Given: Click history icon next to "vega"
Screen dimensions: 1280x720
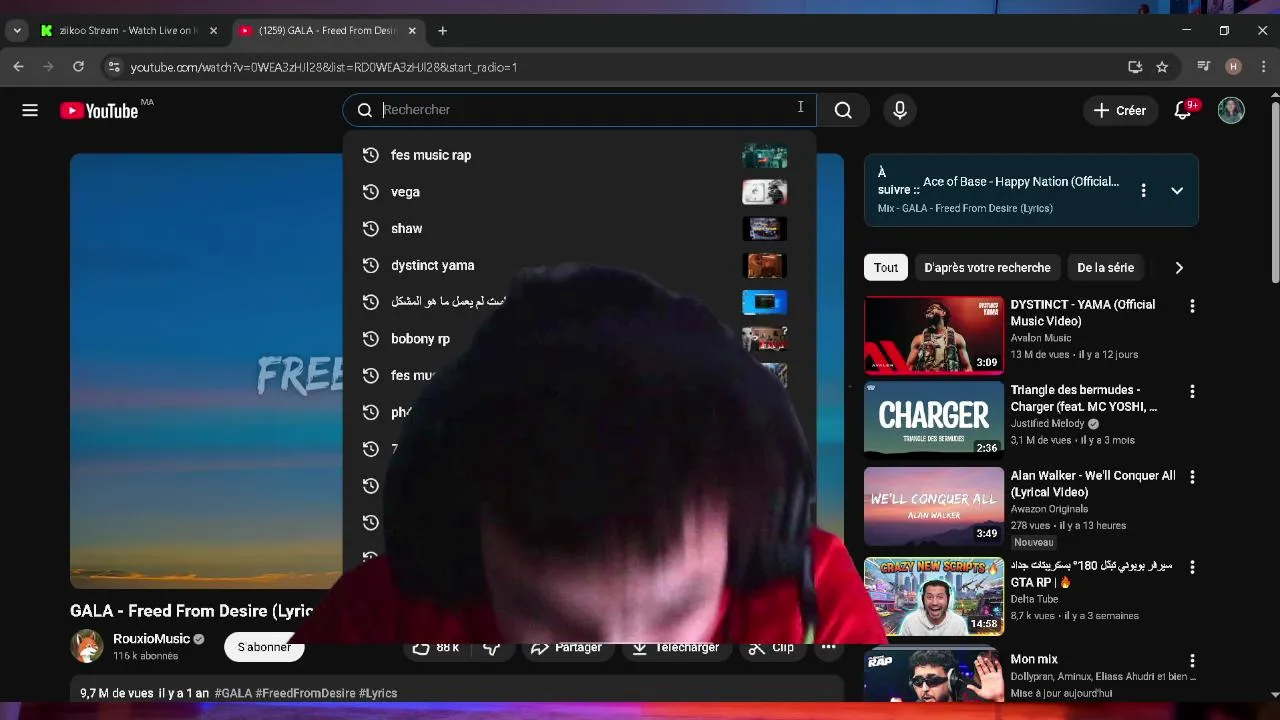Looking at the screenshot, I should [x=370, y=192].
